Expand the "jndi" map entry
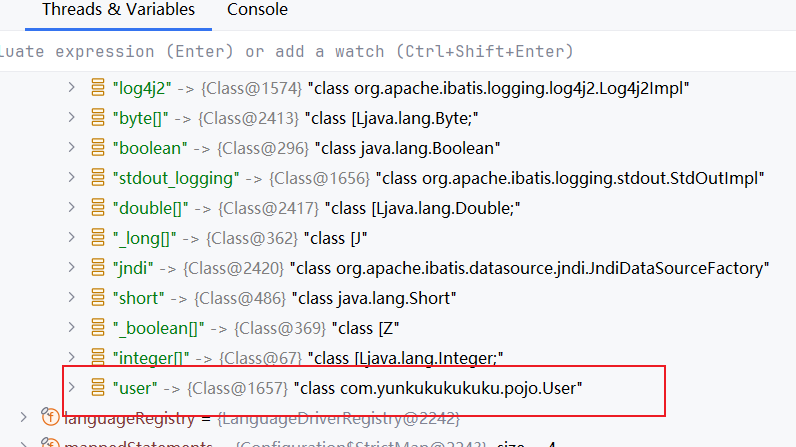Image resolution: width=796 pixels, height=447 pixels. tap(72, 267)
